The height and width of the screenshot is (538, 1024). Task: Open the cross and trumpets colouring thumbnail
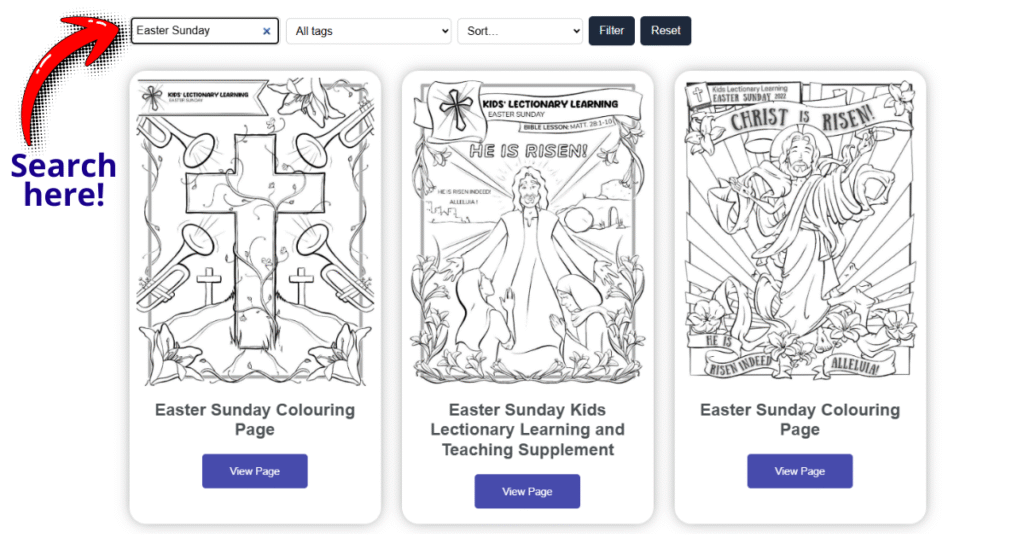coord(255,231)
